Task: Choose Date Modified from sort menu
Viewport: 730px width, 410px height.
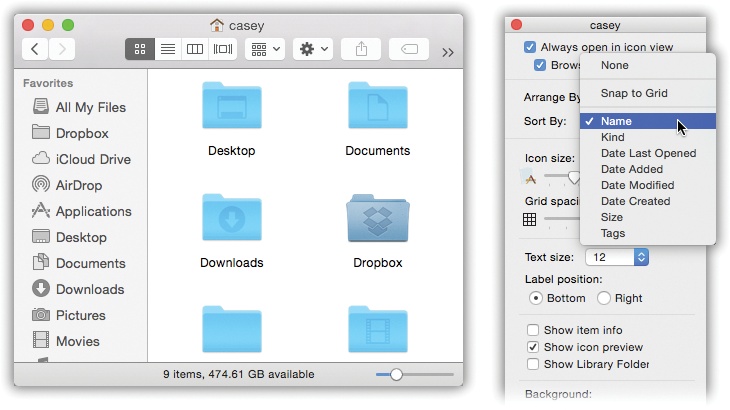Action: tap(637, 185)
